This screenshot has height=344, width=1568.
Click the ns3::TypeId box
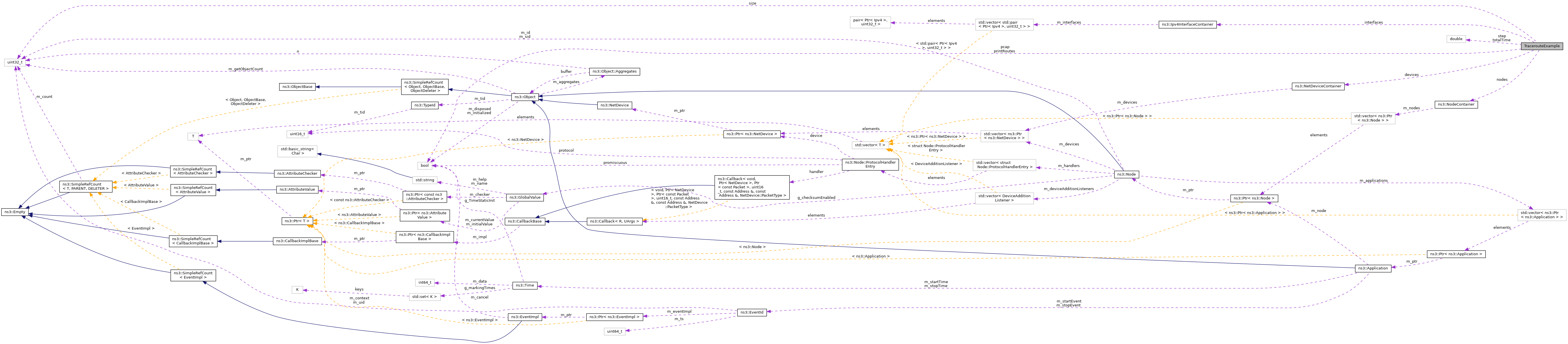[424, 105]
